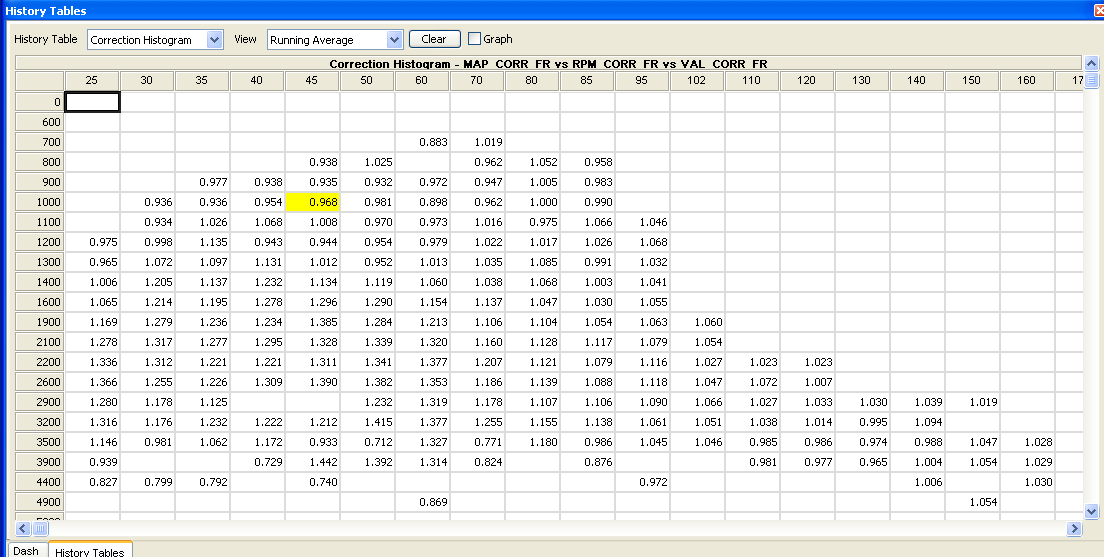This screenshot has width=1104, height=557.
Task: Select cell value 1.000 in row 1000
Action: 532,202
